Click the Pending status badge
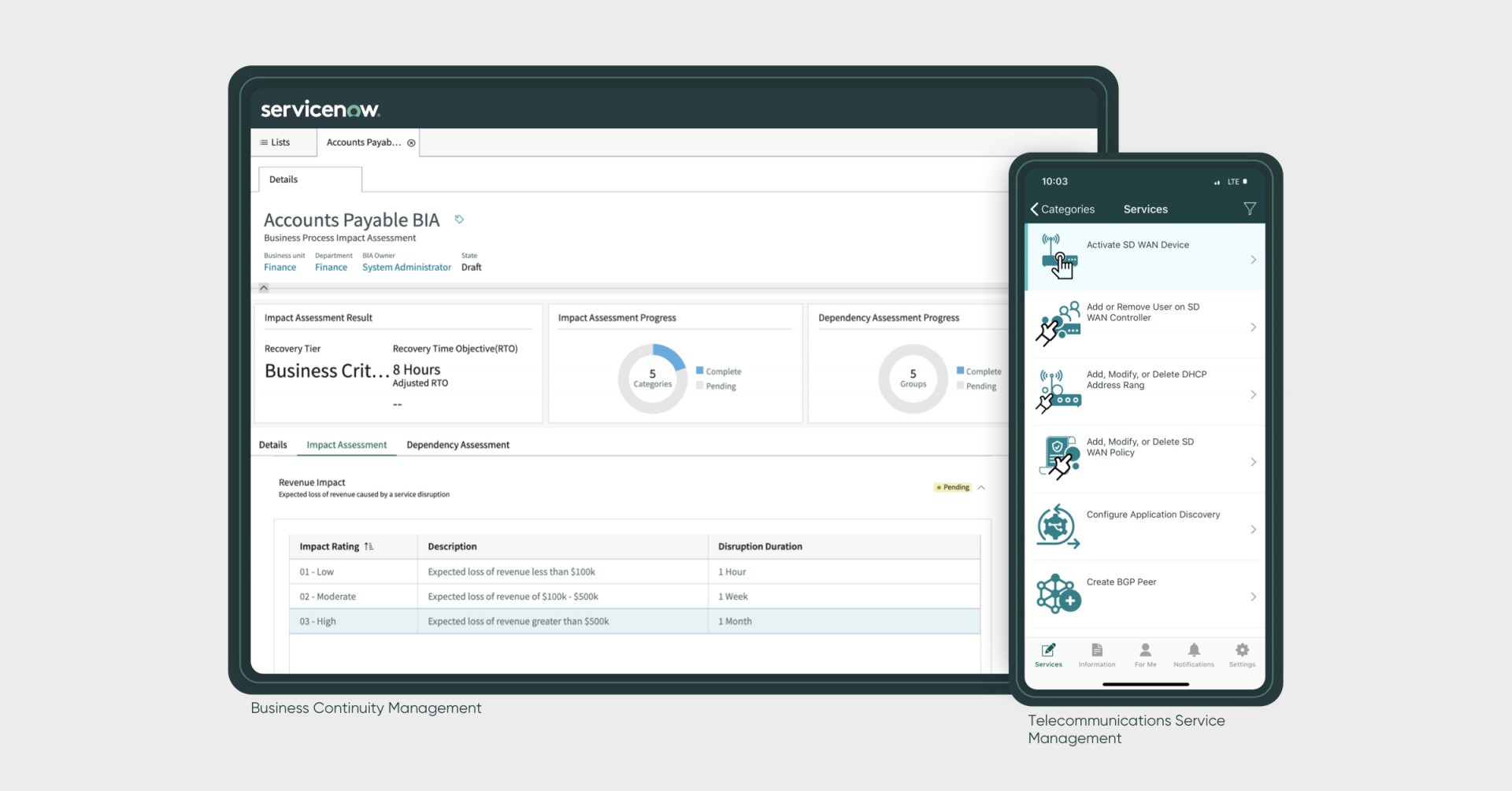 coord(953,487)
